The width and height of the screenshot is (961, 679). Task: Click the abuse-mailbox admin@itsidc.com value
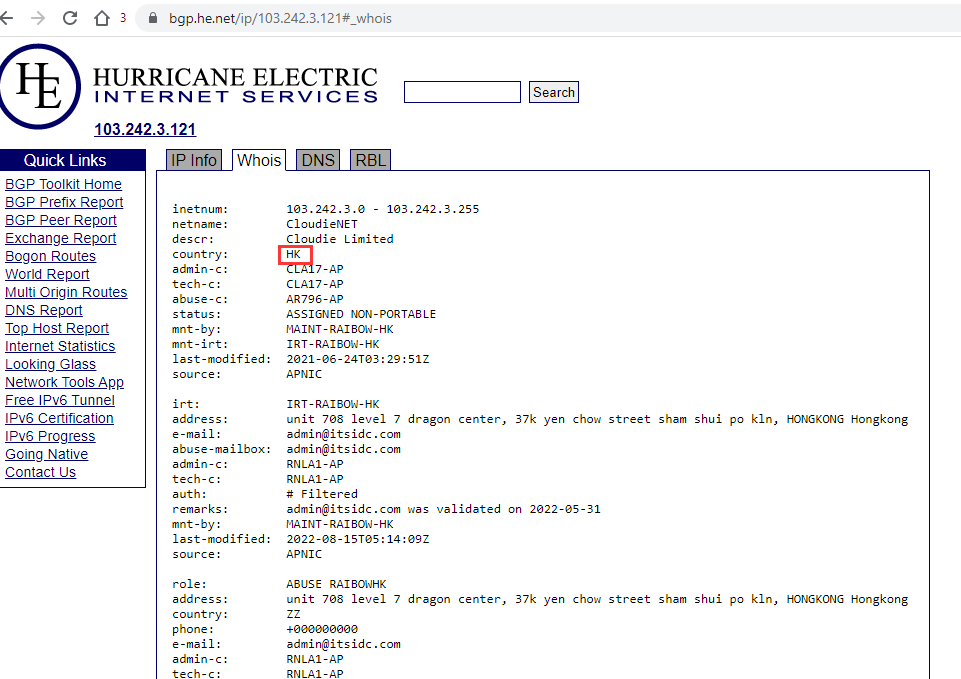[343, 449]
